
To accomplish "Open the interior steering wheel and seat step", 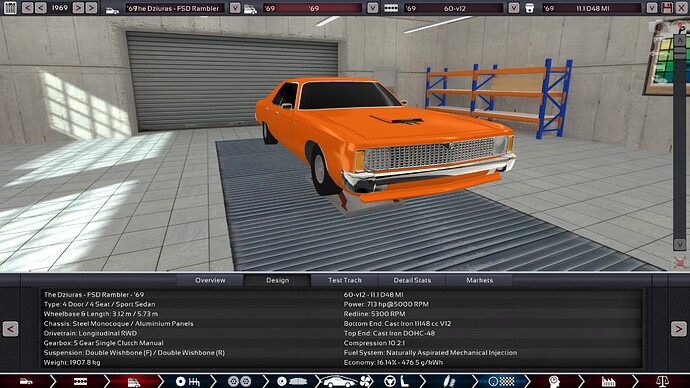I will coord(396,381).
